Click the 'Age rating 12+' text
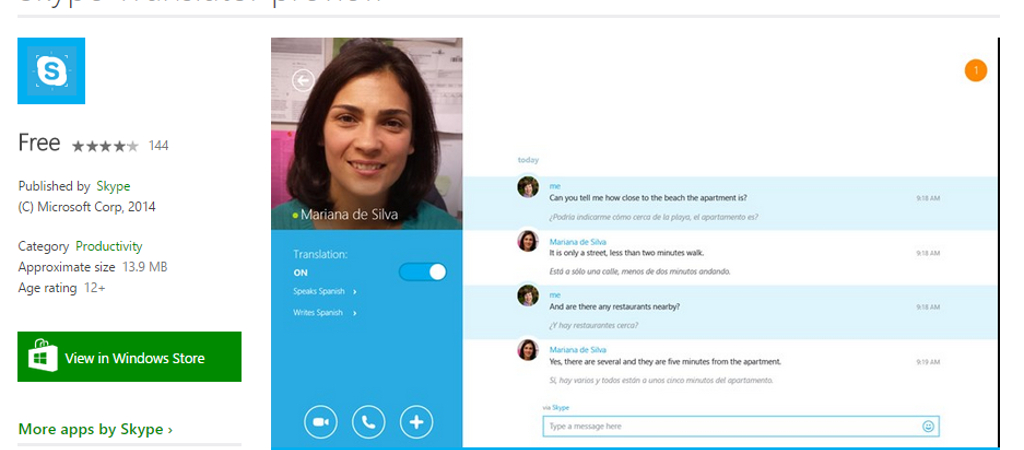The height and width of the screenshot is (450, 1024). (x=61, y=287)
